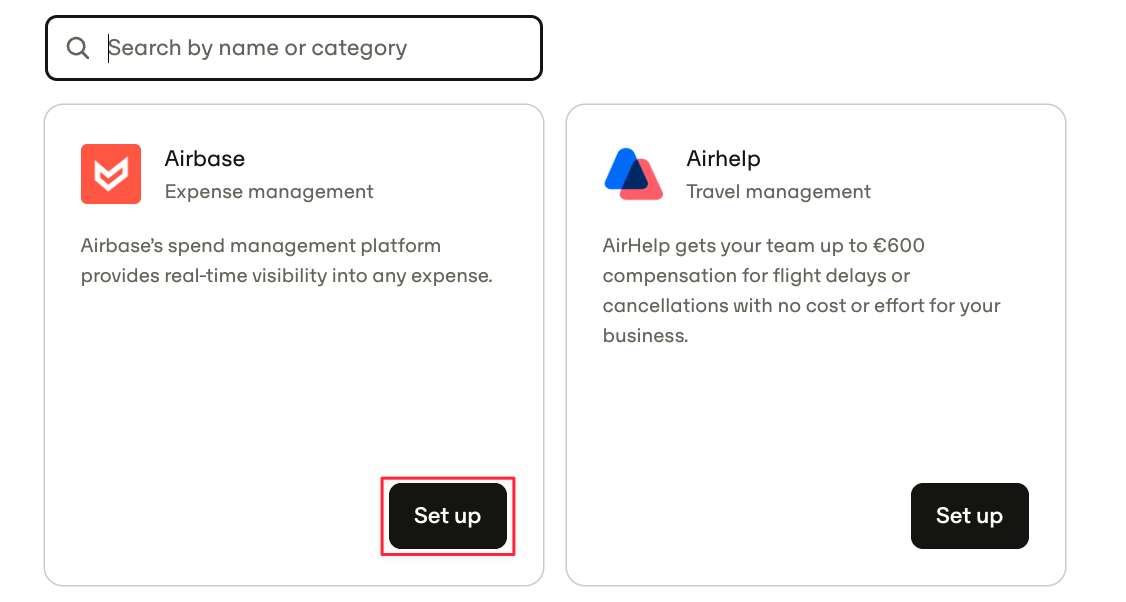Click the word "business." ending Airhelp description

[x=645, y=335]
